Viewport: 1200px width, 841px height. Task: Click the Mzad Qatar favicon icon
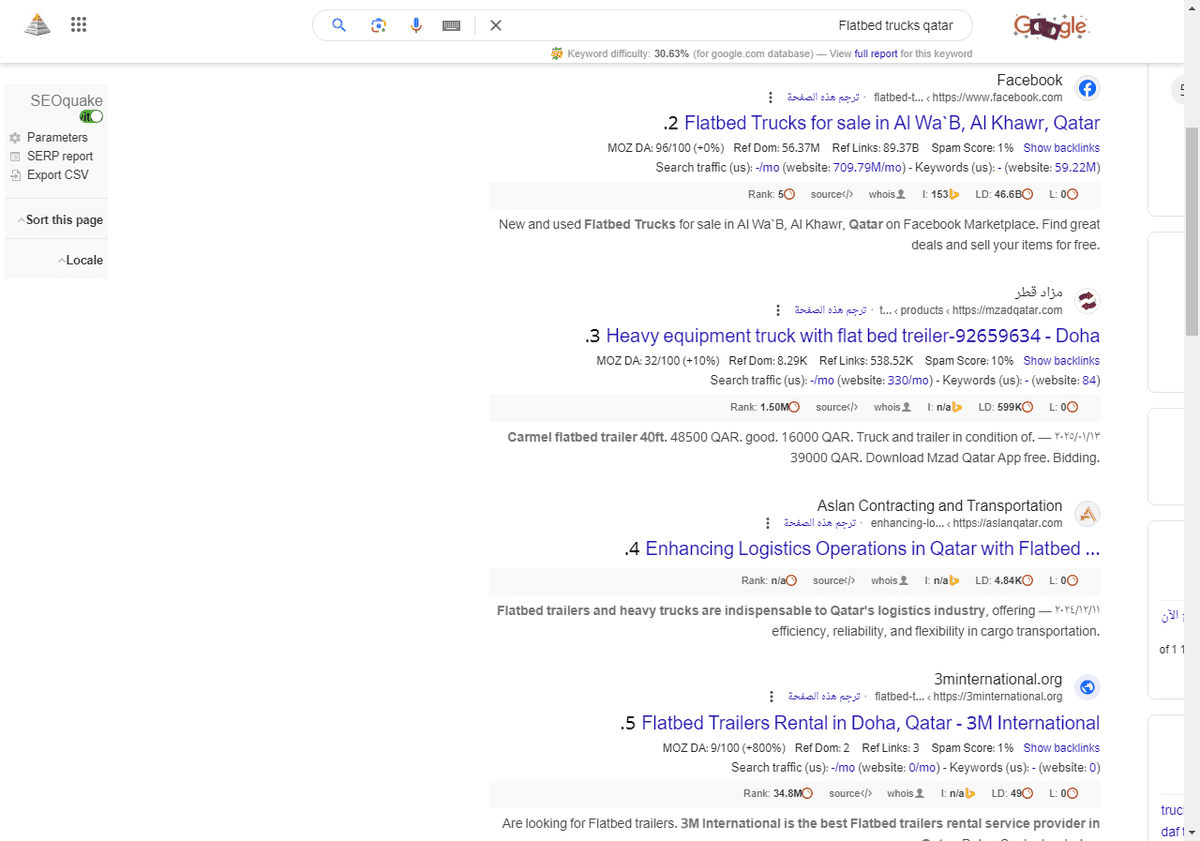1087,300
